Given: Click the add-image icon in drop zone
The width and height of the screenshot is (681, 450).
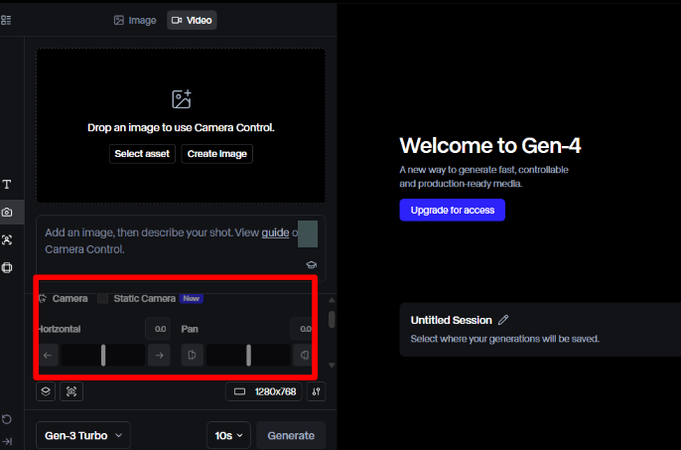Looking at the screenshot, I should pyautogui.click(x=182, y=99).
